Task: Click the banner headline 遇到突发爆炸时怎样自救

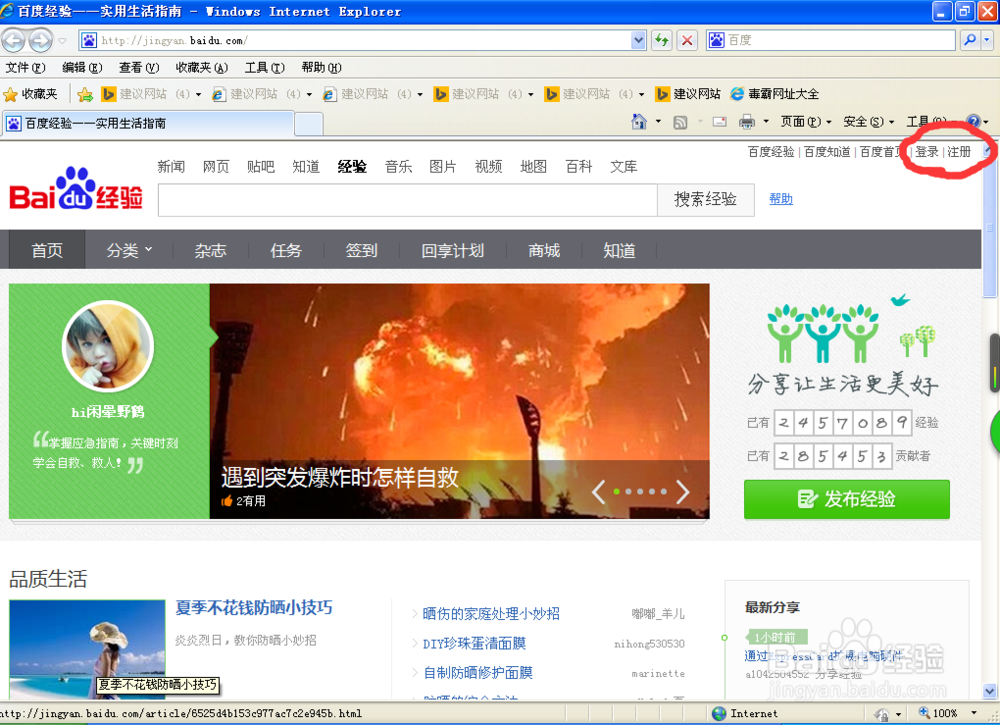Action: [x=340, y=478]
